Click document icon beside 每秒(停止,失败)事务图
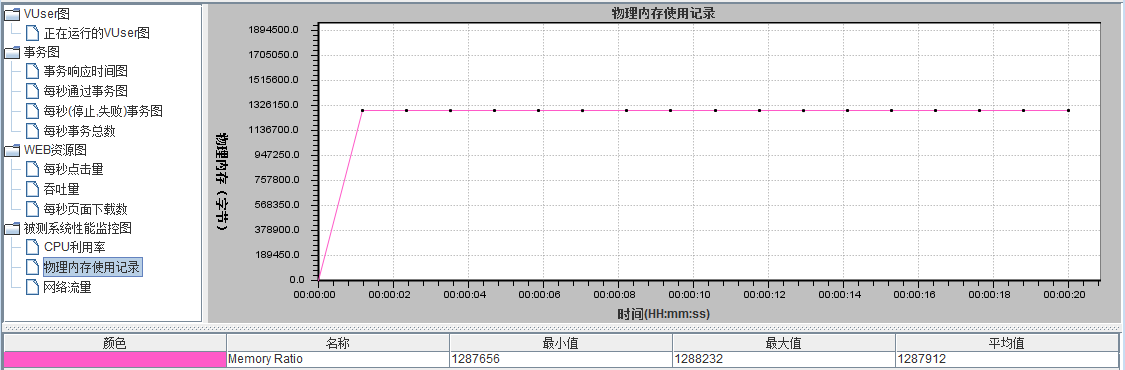The height and width of the screenshot is (370, 1125). tap(32, 111)
